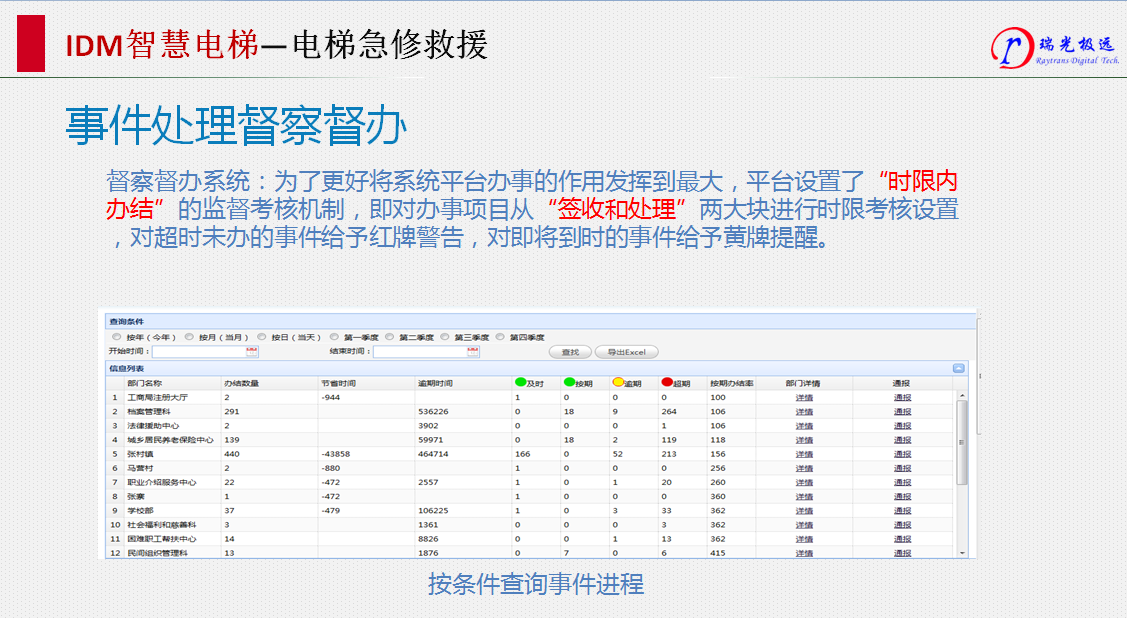Open 详情 link for 张村镇 row
This screenshot has width=1127, height=618.
point(803,454)
